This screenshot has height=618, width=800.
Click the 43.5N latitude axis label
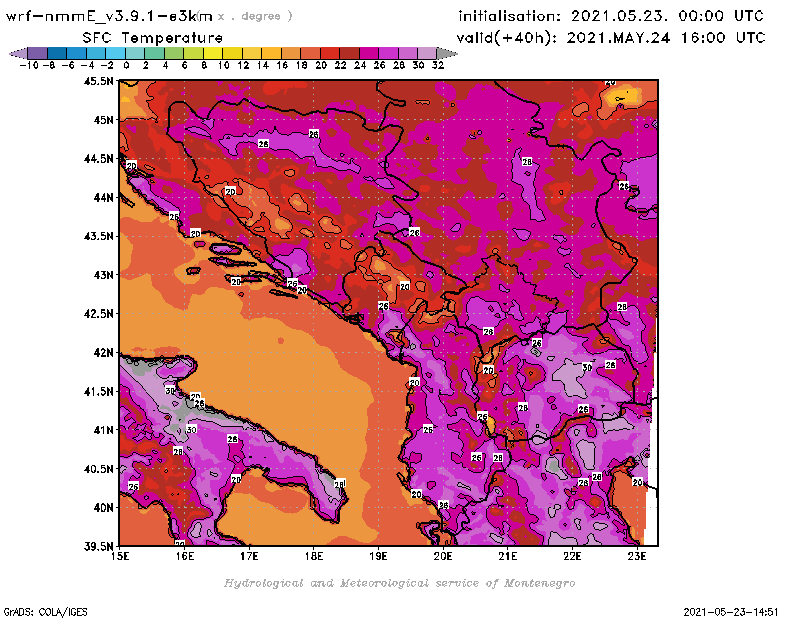pyautogui.click(x=98, y=236)
